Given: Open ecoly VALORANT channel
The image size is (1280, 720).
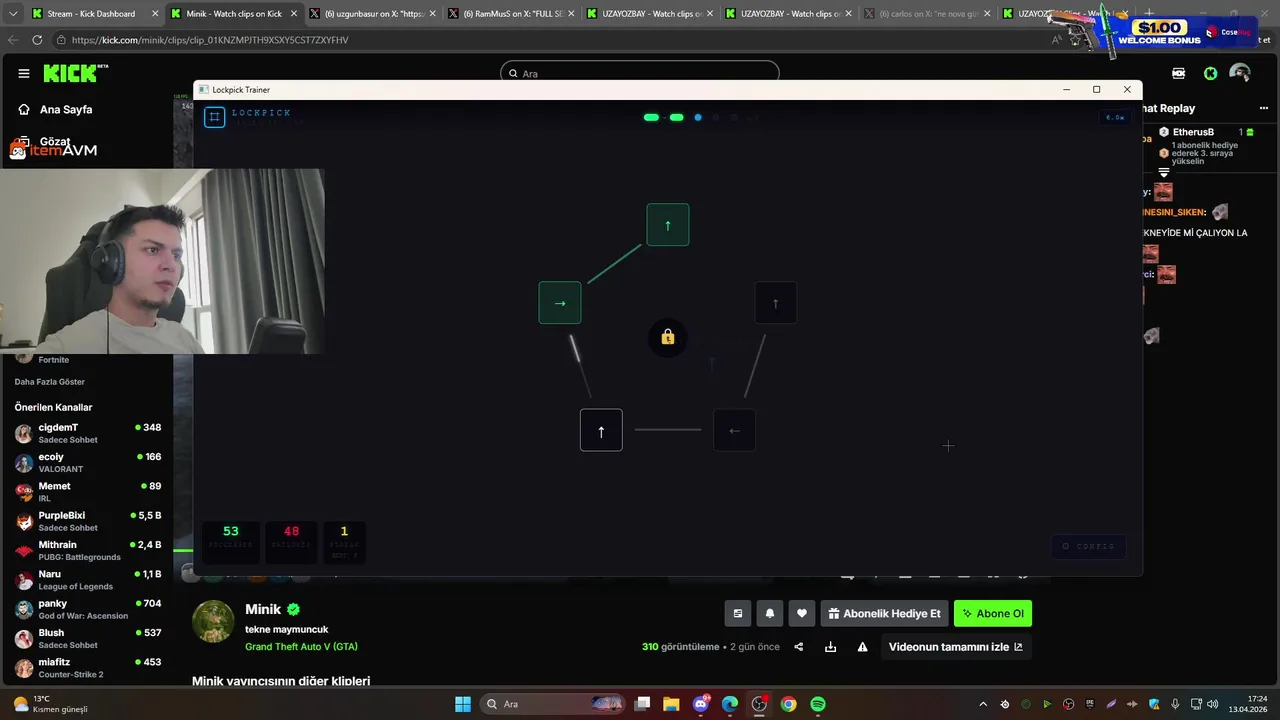Looking at the screenshot, I should (x=88, y=462).
